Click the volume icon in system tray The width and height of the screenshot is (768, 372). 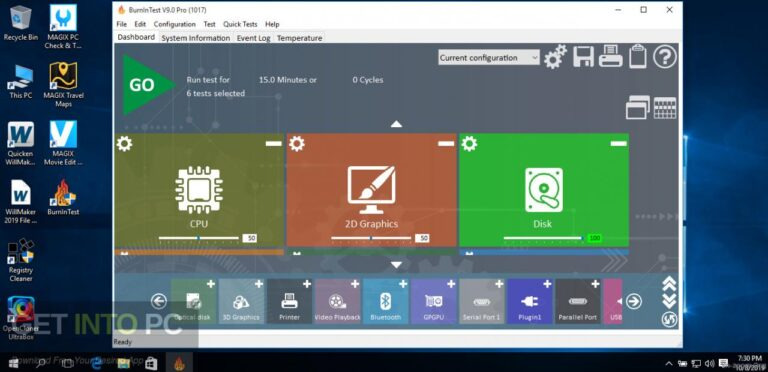tap(710, 363)
